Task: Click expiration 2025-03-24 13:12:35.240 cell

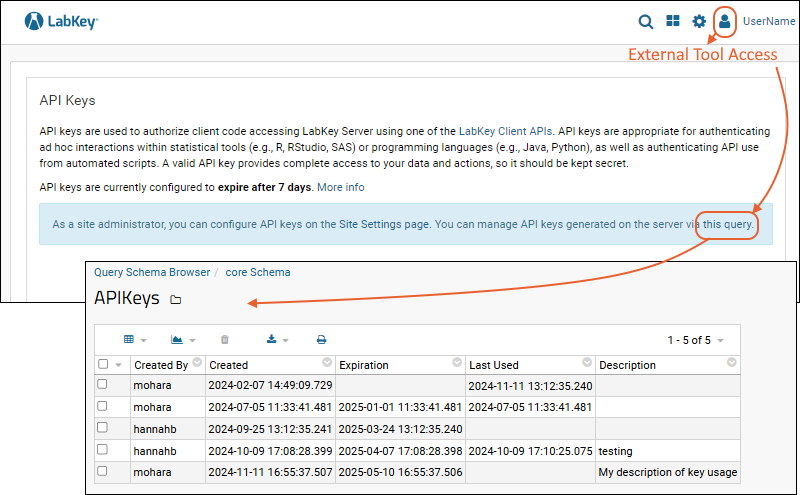Action: point(401,429)
